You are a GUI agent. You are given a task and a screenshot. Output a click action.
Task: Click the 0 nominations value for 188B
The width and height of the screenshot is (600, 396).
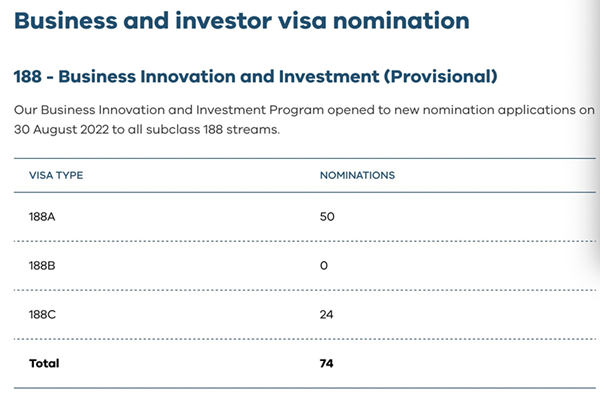click(324, 266)
